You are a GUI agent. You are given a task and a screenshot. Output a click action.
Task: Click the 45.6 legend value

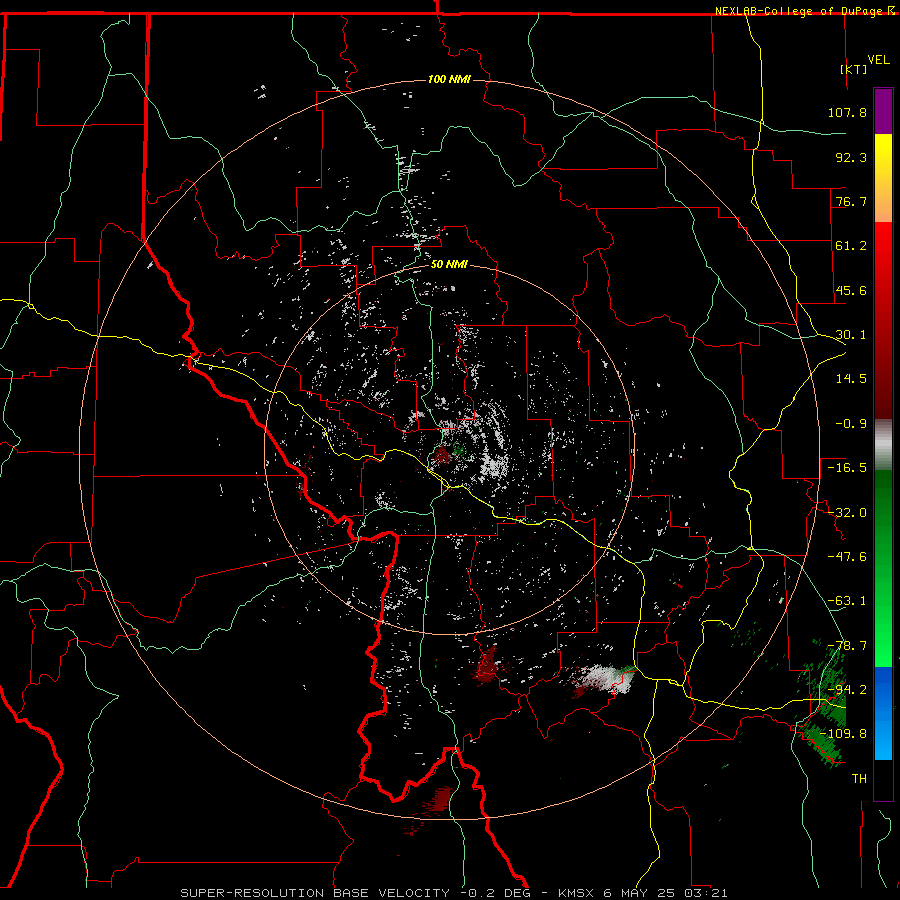pos(851,290)
